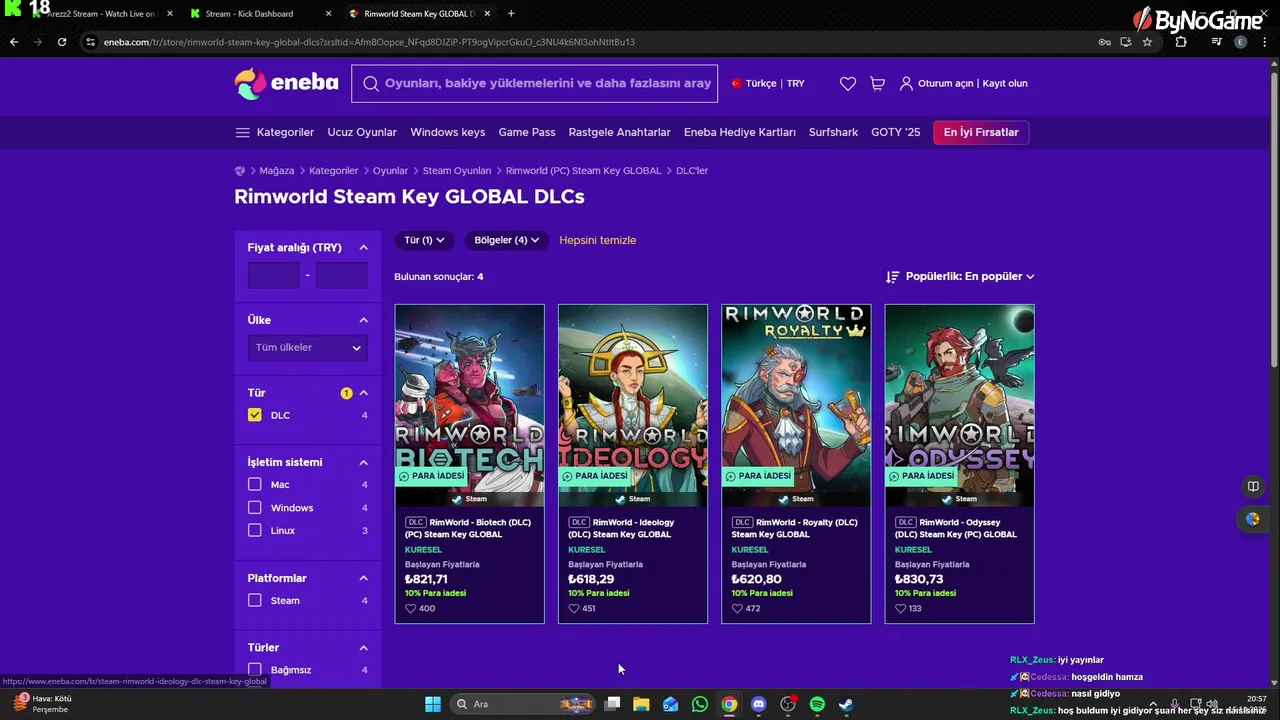This screenshot has width=1280, height=720.
Task: Click the sort icon next to Popülerlik
Action: [x=892, y=276]
